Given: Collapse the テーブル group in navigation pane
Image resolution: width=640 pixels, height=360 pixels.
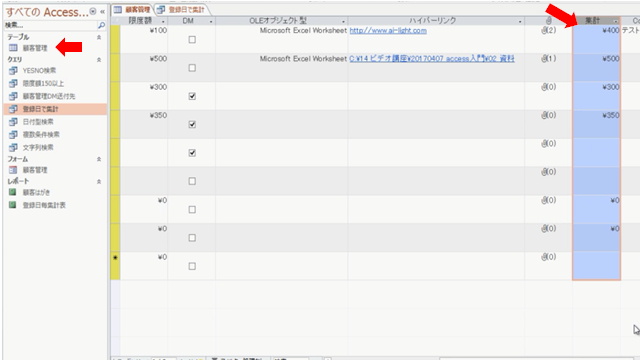Looking at the screenshot, I should coord(99,37).
